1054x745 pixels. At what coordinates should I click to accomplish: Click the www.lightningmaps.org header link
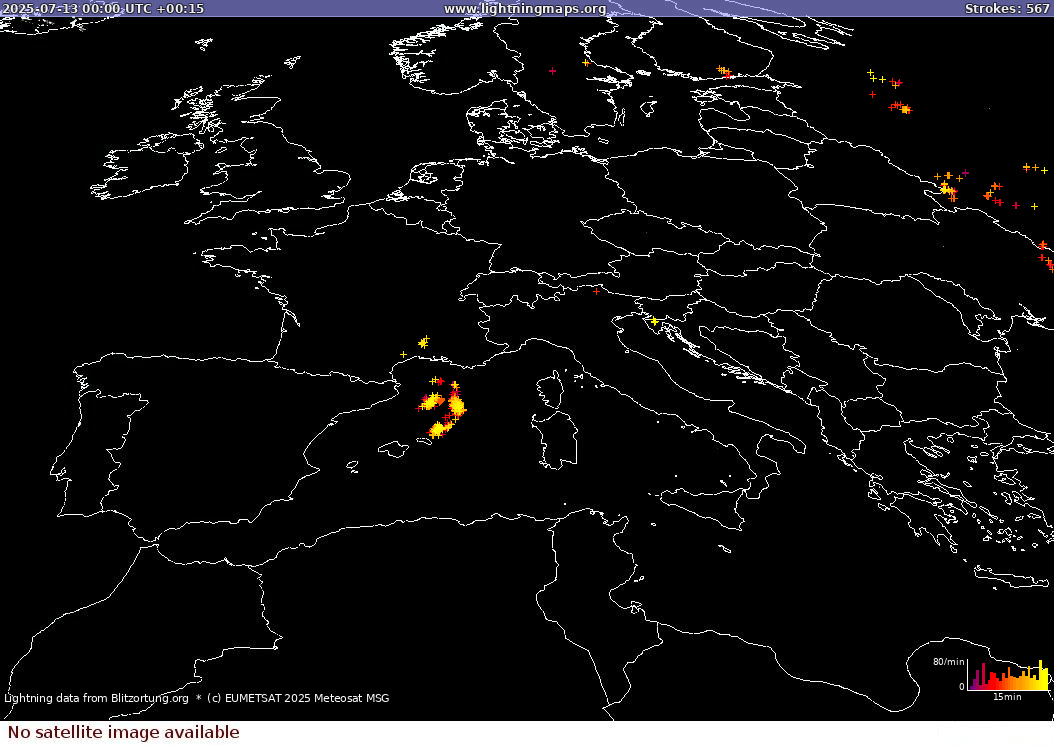524,8
